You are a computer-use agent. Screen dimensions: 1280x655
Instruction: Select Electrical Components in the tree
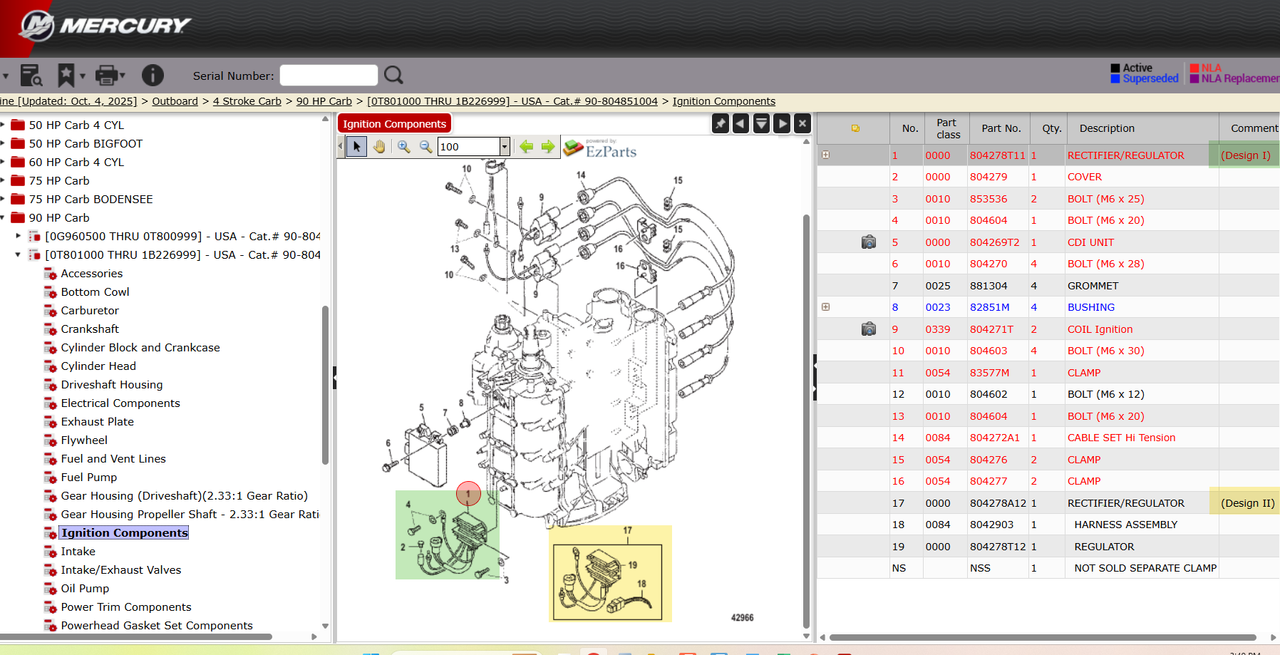[120, 403]
